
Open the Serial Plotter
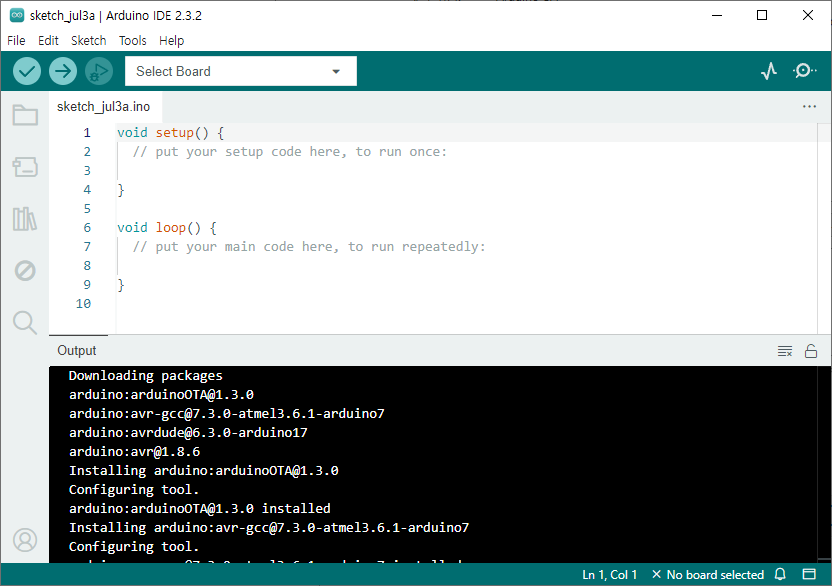pyautogui.click(x=769, y=71)
